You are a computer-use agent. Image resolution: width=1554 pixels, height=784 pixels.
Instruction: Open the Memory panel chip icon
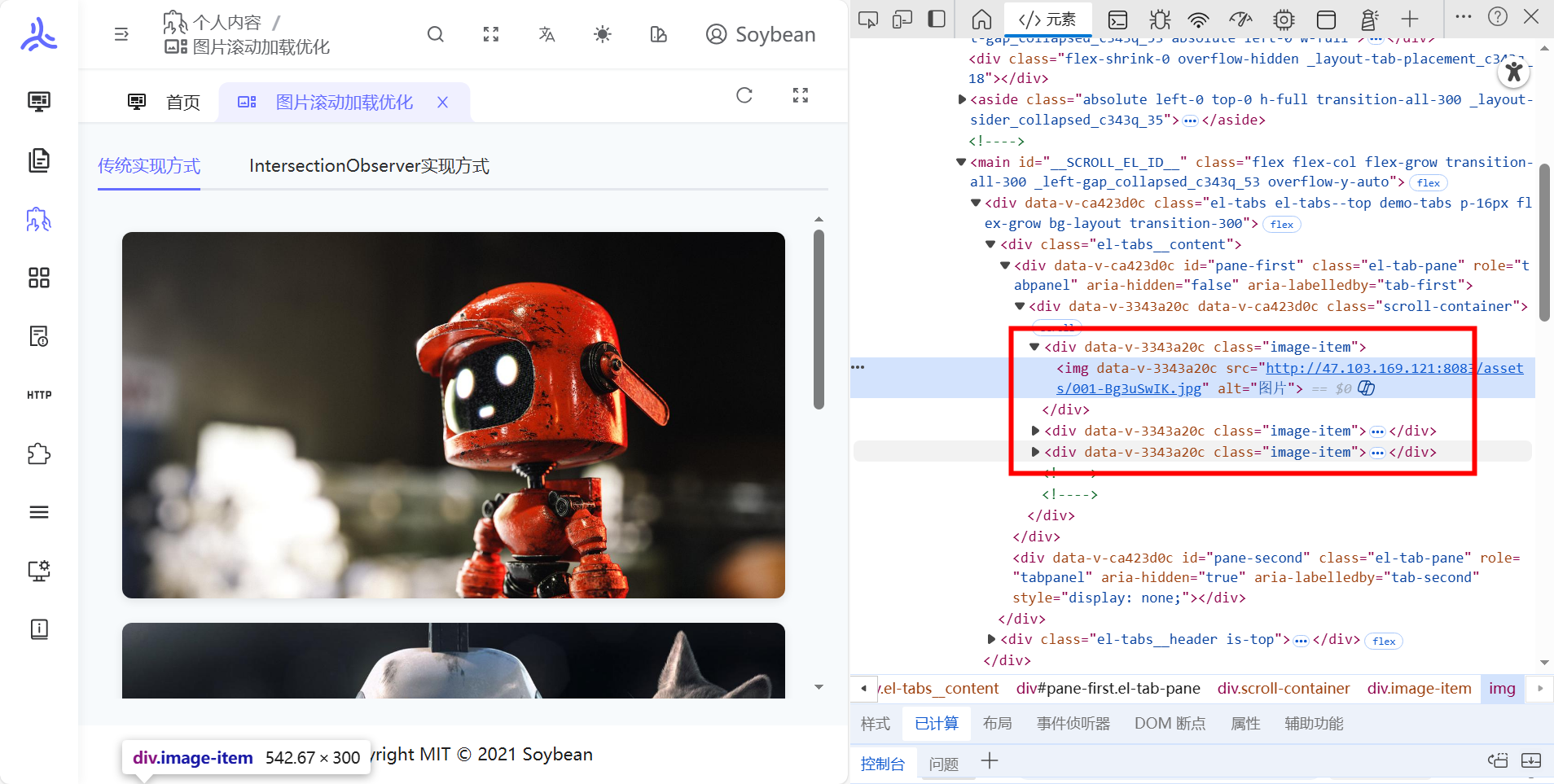point(1283,18)
